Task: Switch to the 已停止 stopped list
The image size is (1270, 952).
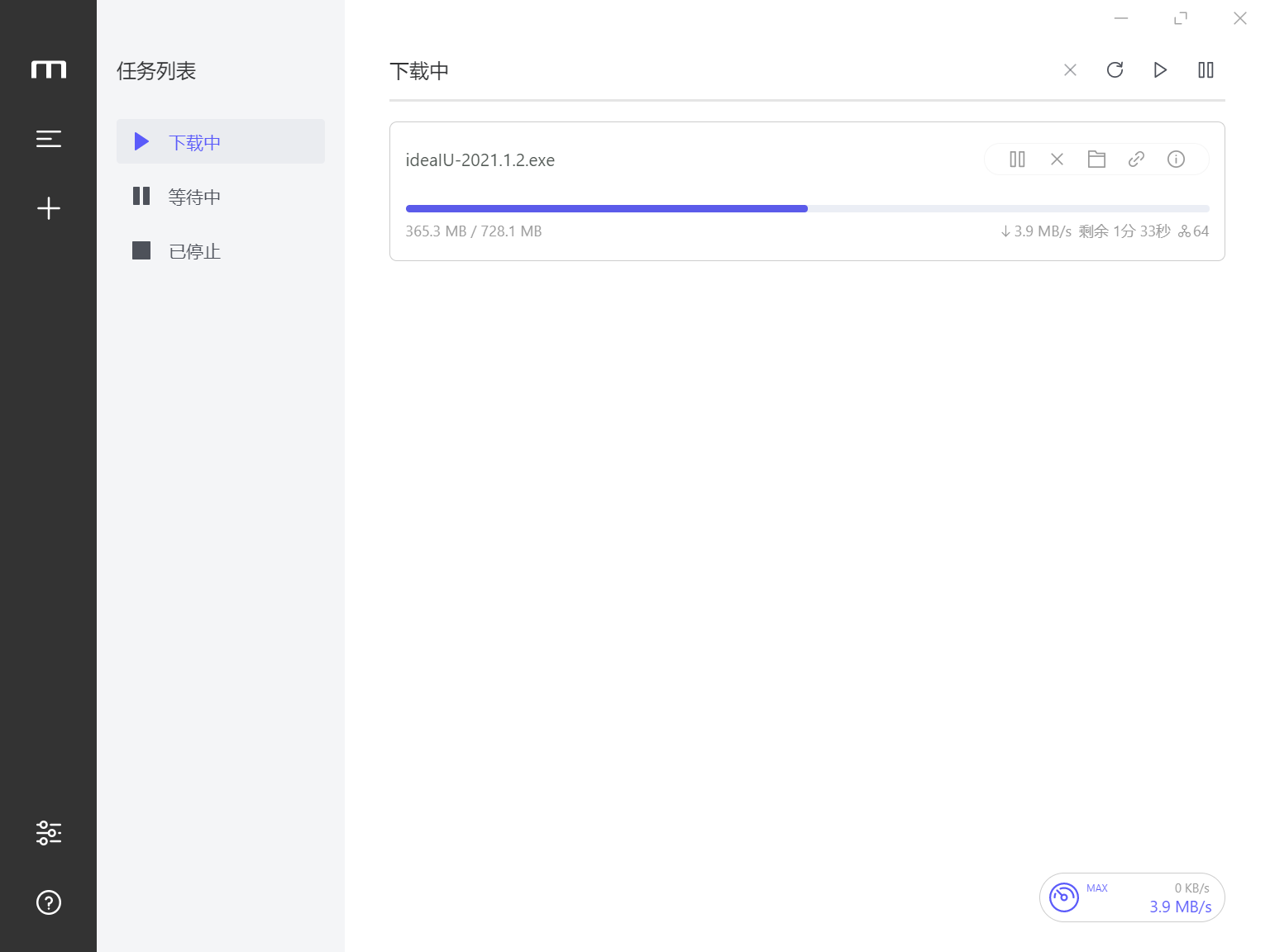Action: point(194,250)
